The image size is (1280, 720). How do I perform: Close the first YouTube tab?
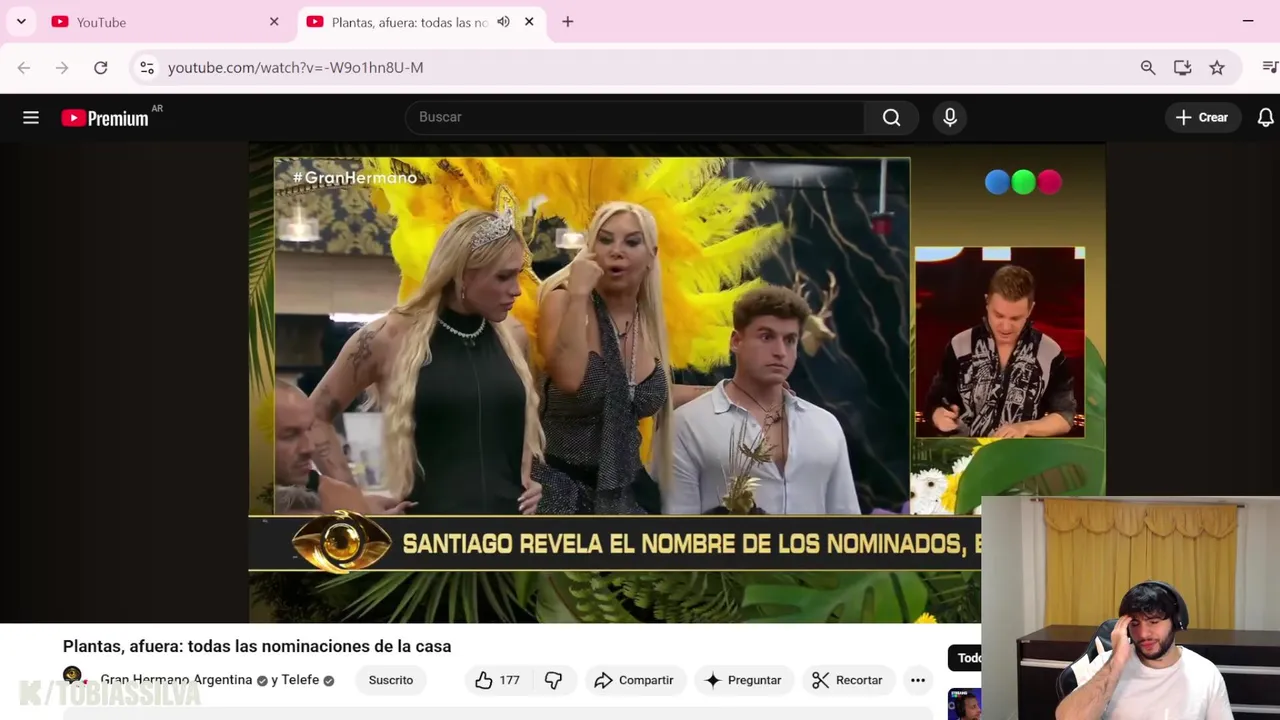pyautogui.click(x=274, y=22)
